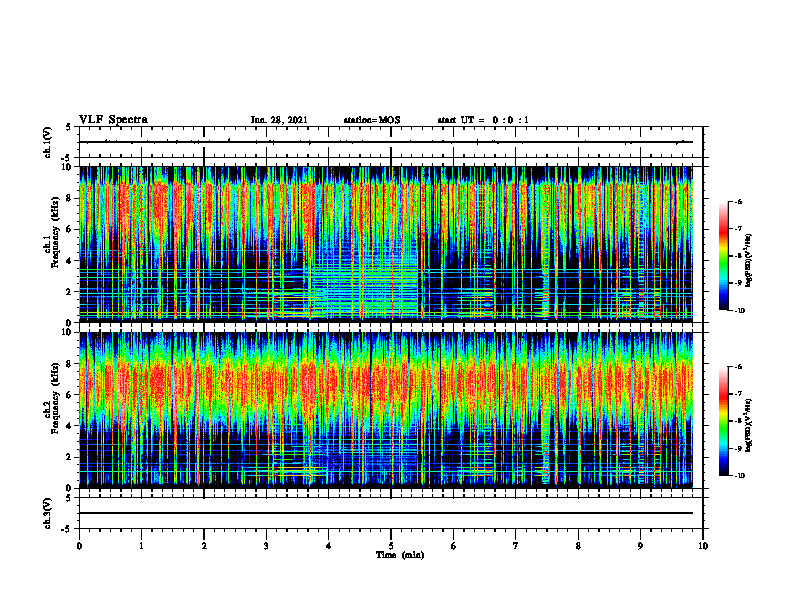The image size is (792, 612).
Task: Click the "ch.1(V)" waveform axis label
Action: click(x=48, y=142)
